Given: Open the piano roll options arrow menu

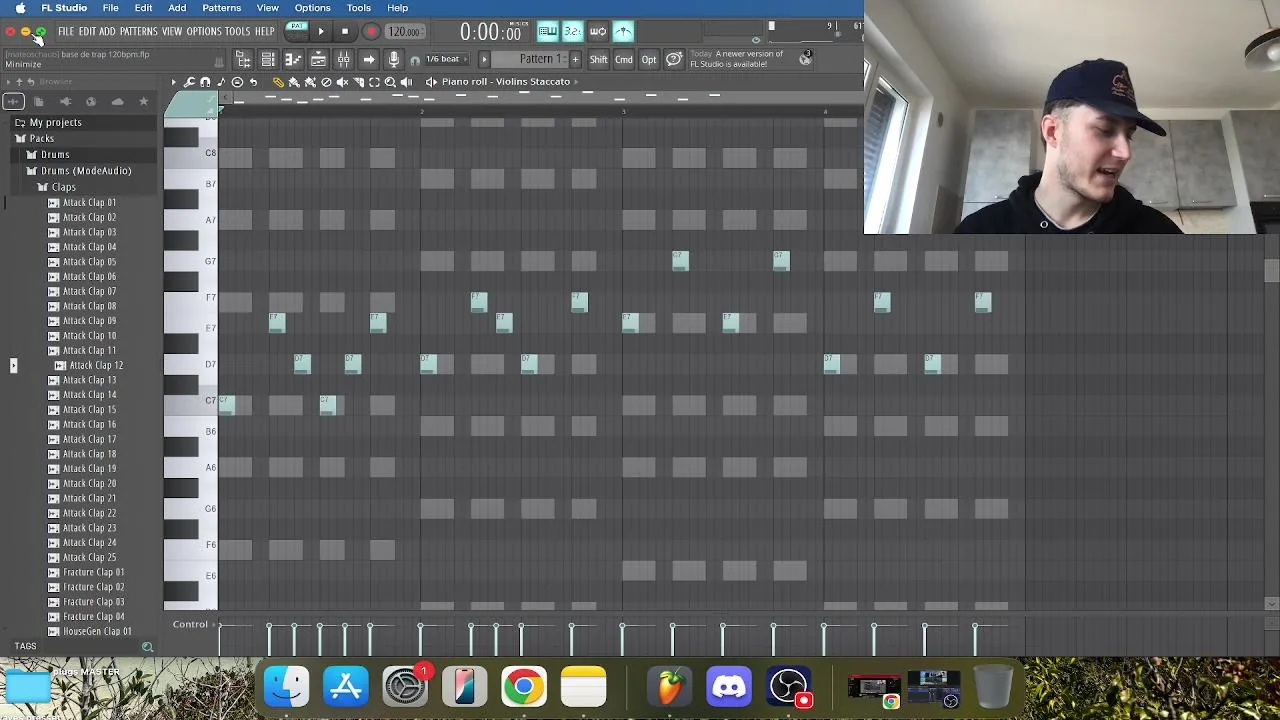Looking at the screenshot, I should [173, 82].
